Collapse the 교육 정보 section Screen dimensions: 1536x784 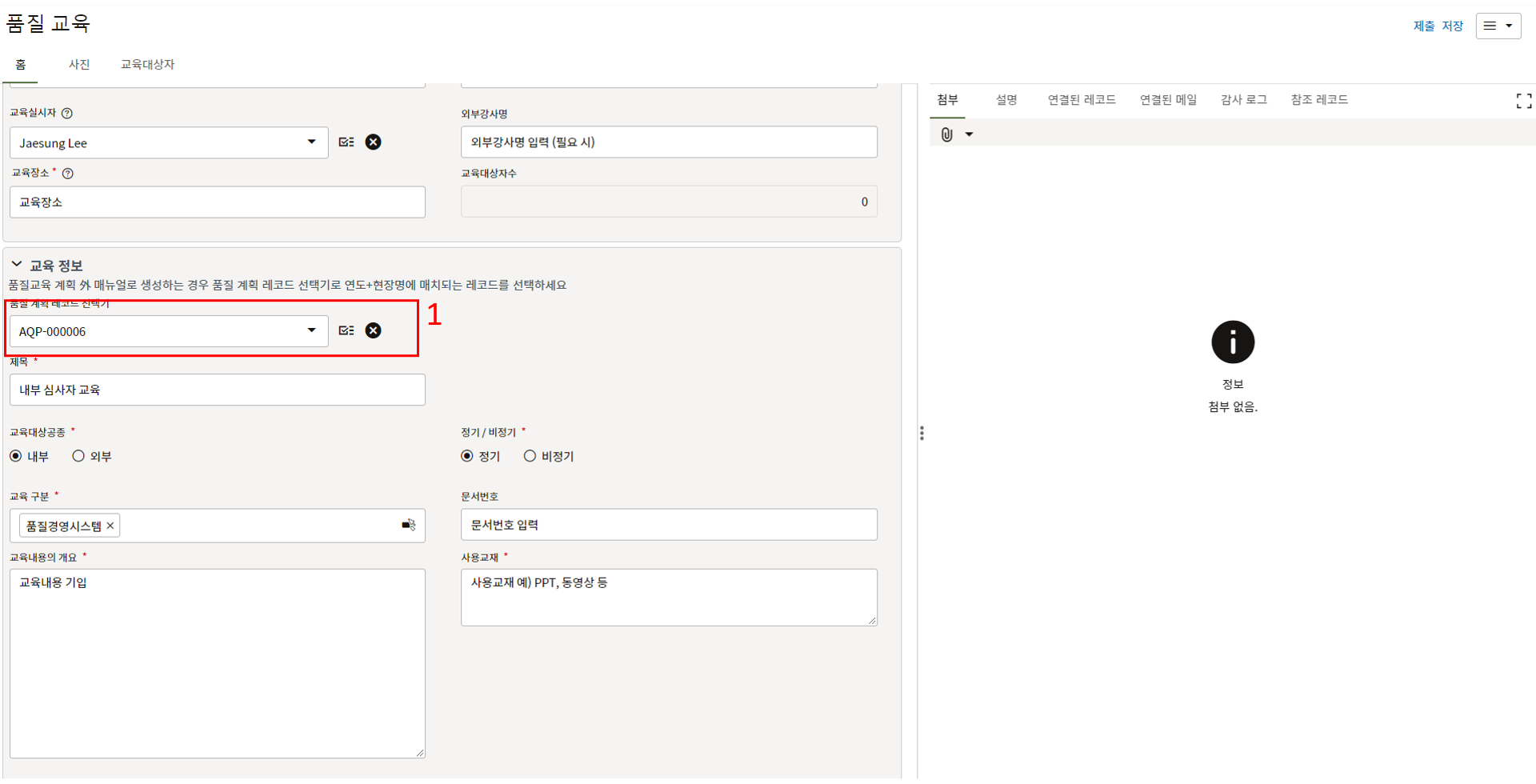(x=17, y=265)
